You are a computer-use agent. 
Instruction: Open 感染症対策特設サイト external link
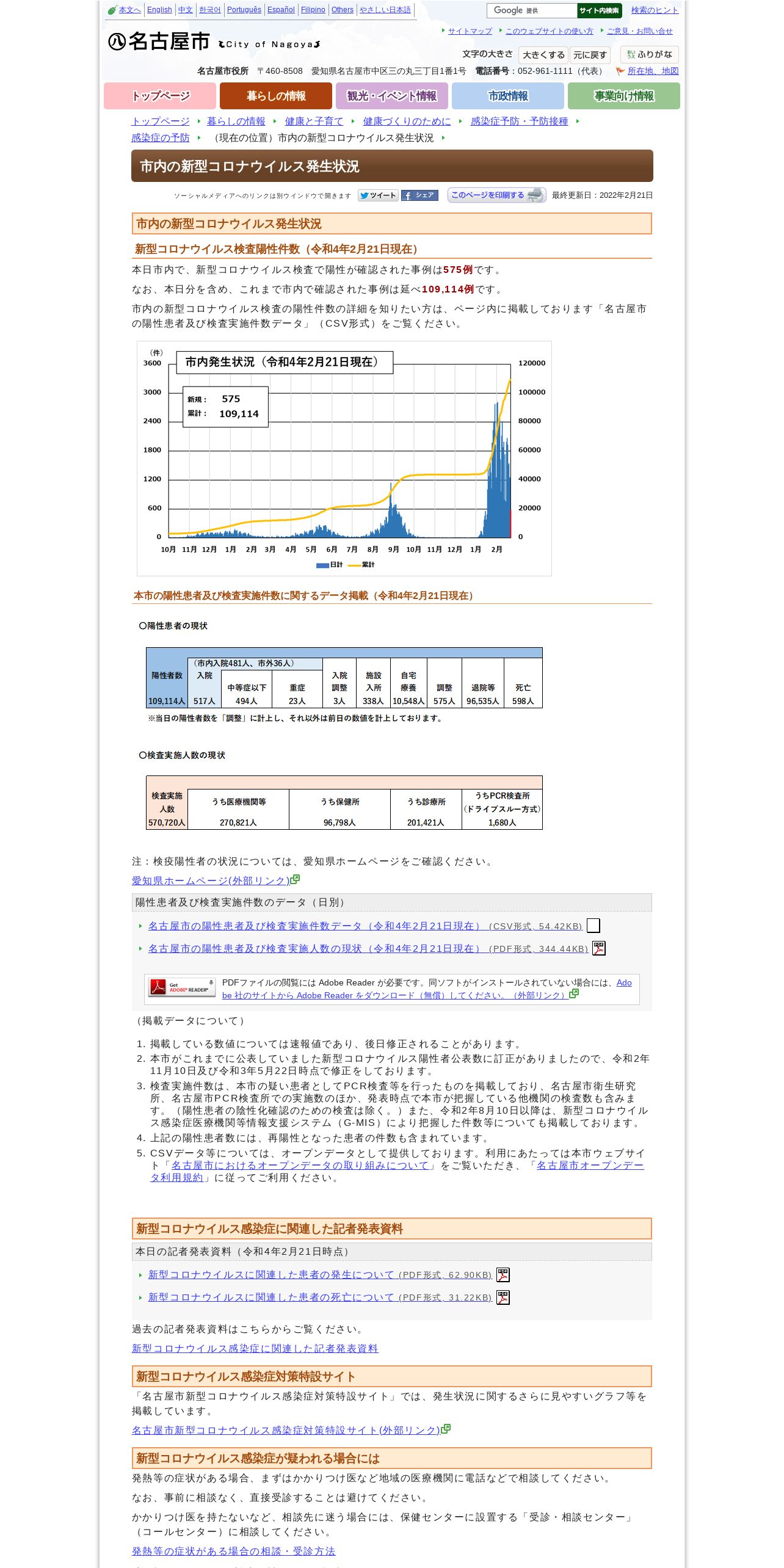point(286,1430)
